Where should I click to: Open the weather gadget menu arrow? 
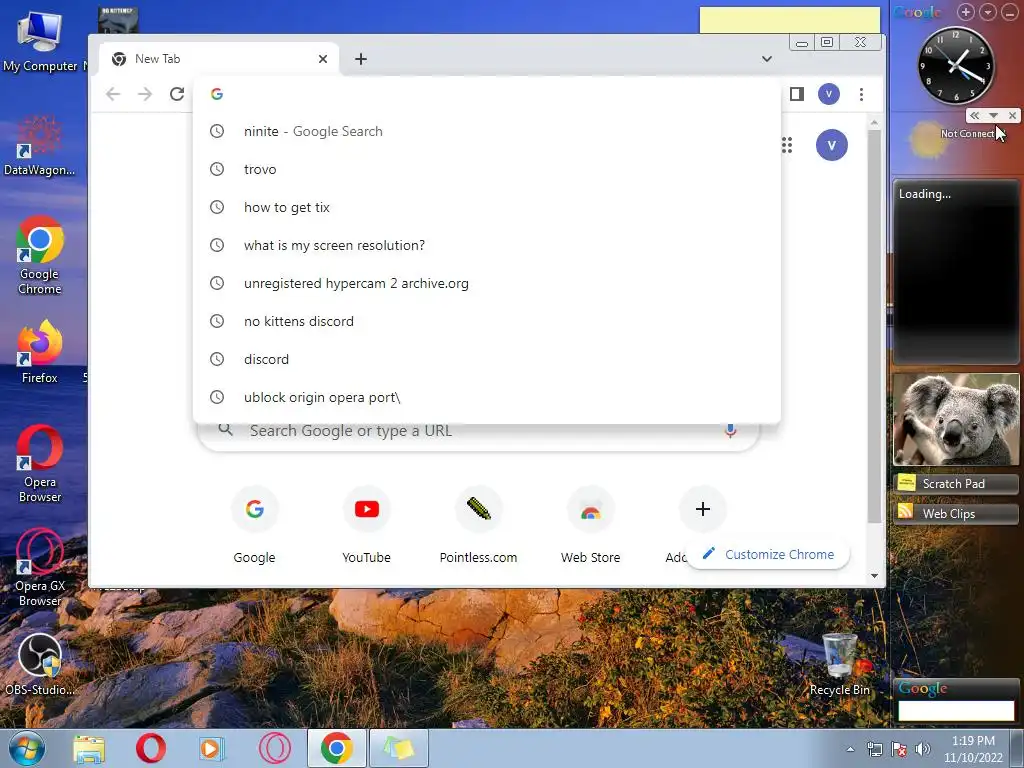(993, 116)
